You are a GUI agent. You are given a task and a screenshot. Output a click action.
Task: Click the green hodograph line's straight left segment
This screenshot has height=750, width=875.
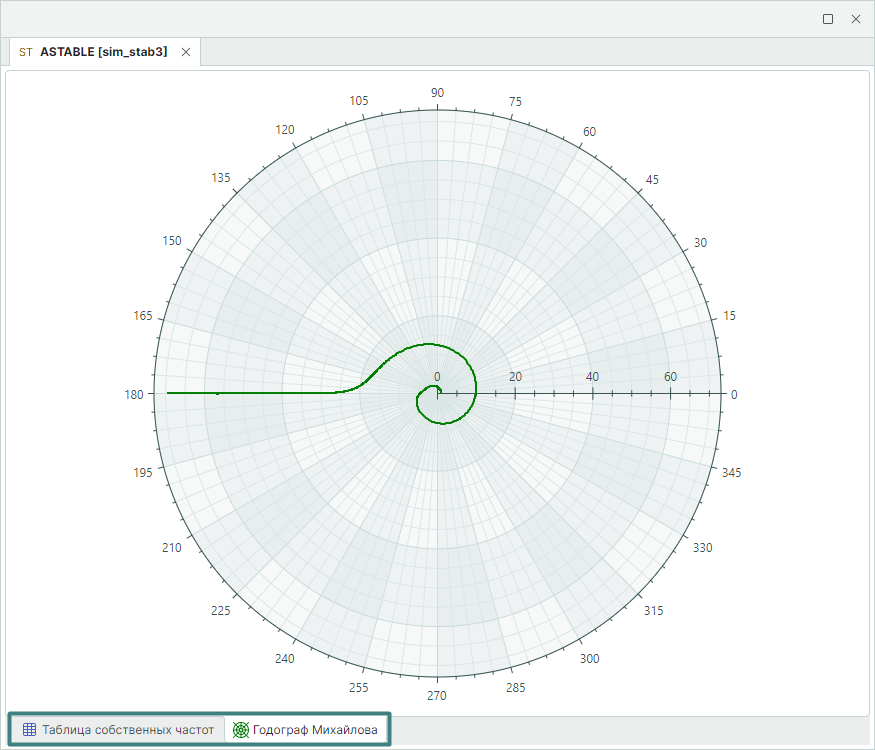(250, 394)
